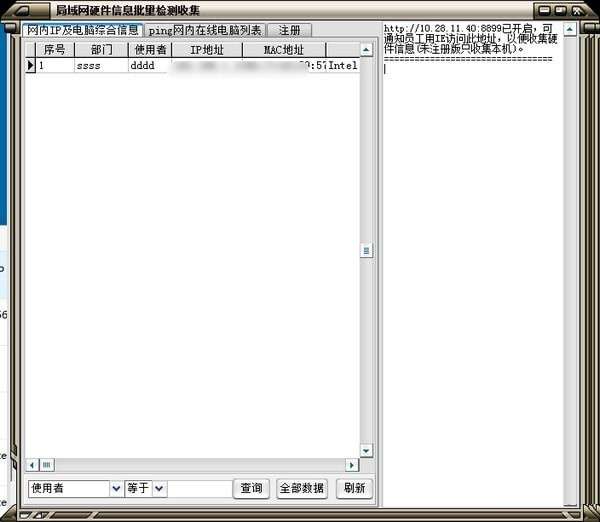The height and width of the screenshot is (522, 600).
Task: Click table horizontal scrollbar left arrow
Action: tap(32, 465)
